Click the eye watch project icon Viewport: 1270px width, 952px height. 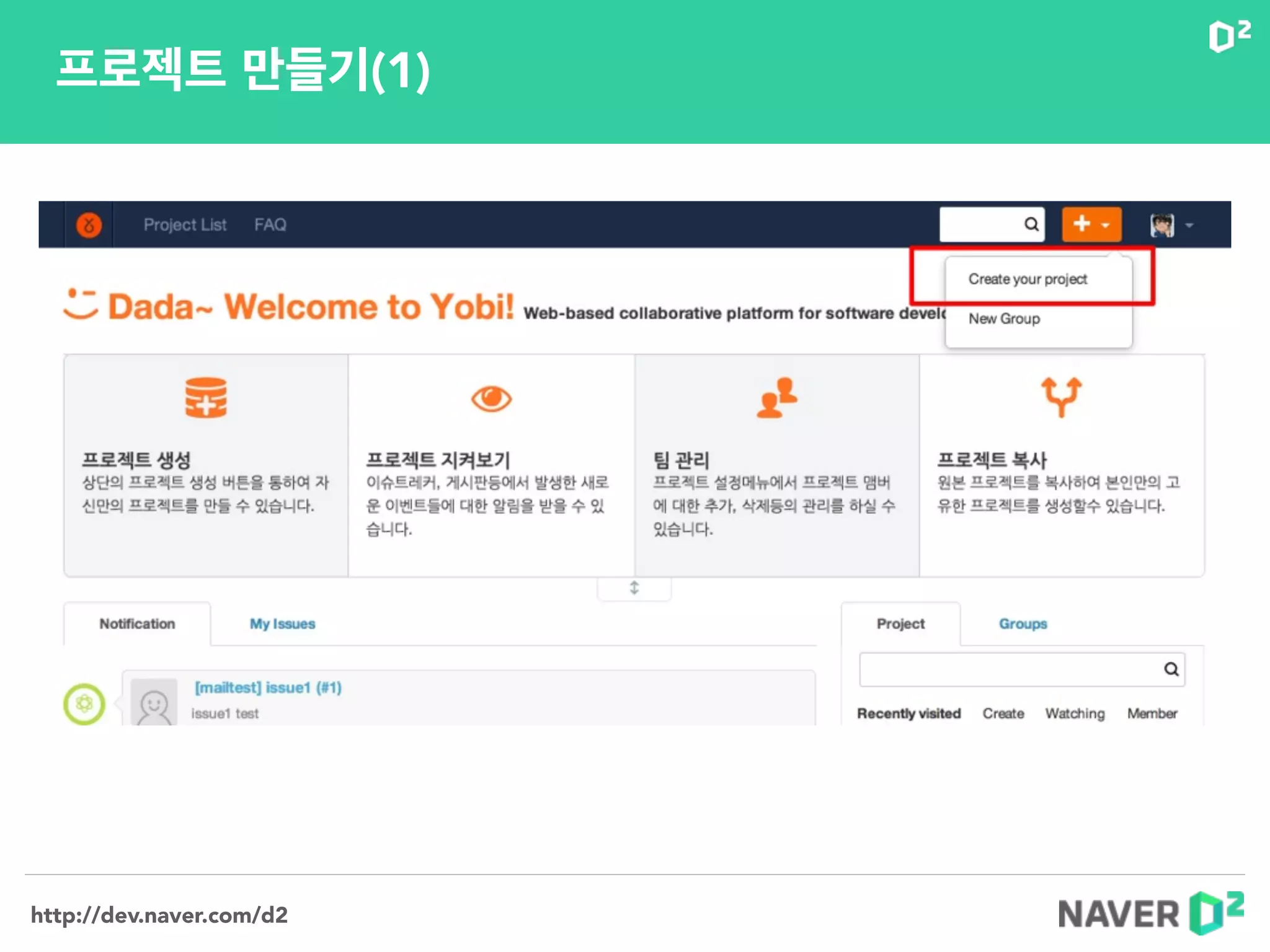coord(491,399)
